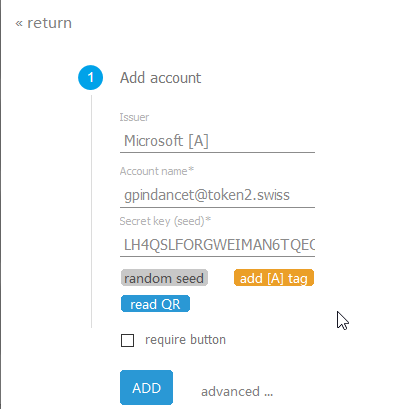Open the read QR scanner button

[x=155, y=304]
